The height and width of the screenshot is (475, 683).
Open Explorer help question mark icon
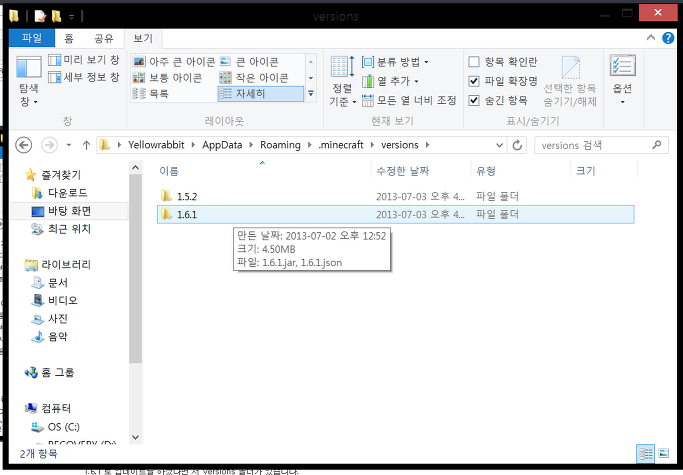point(668,38)
